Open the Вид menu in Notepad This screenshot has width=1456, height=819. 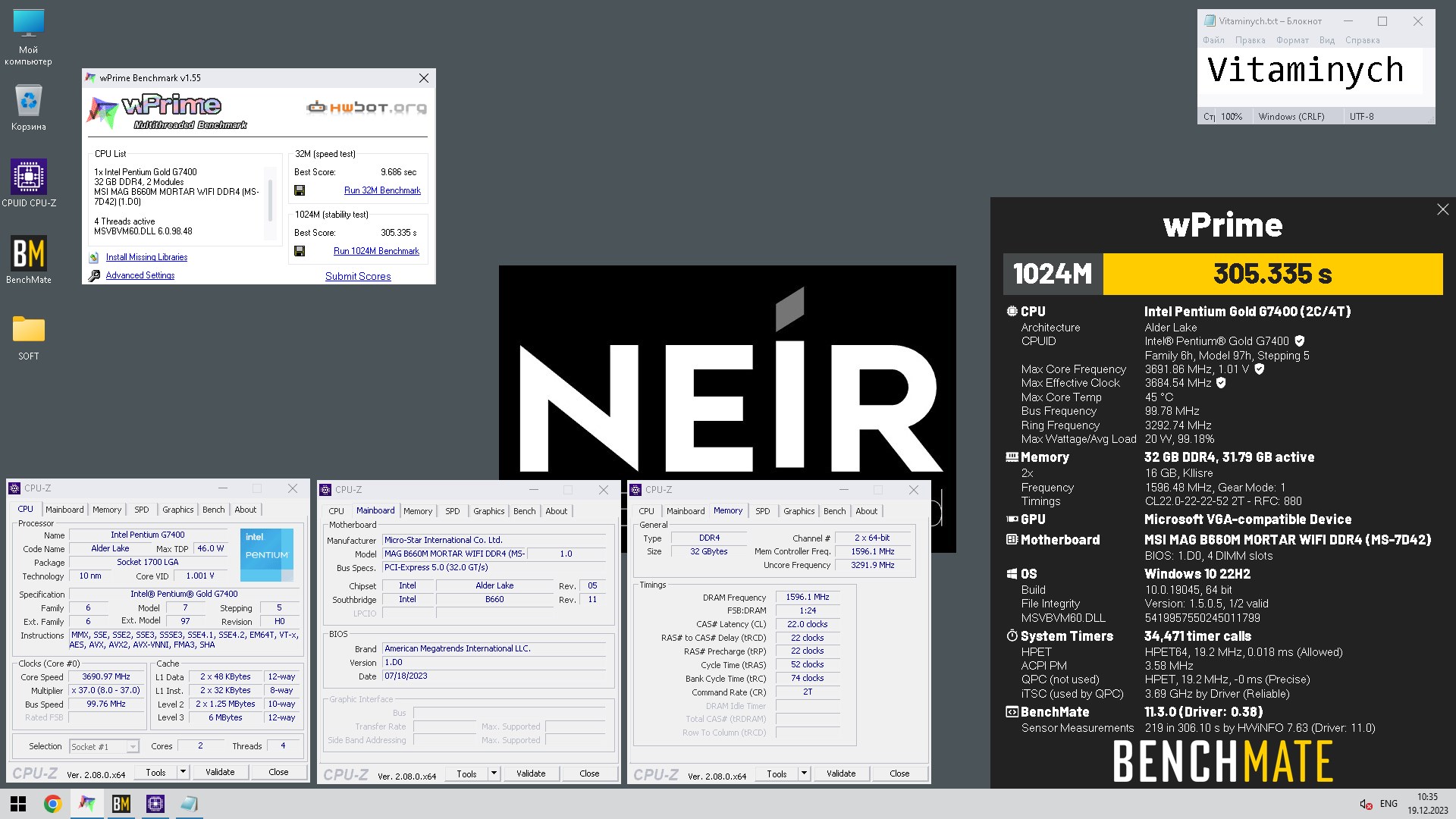click(x=1326, y=40)
